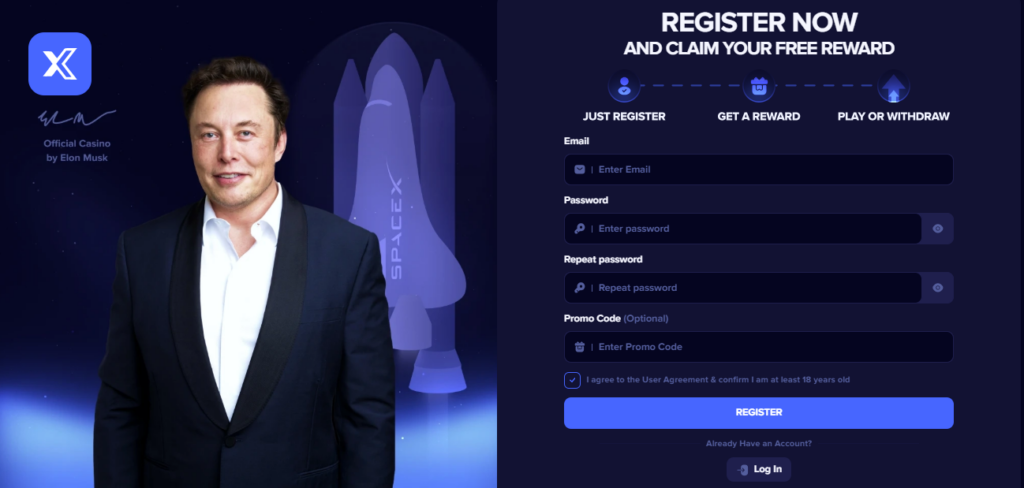Click the signature below the X logo
The width and height of the screenshot is (1024, 488).
tap(76, 118)
